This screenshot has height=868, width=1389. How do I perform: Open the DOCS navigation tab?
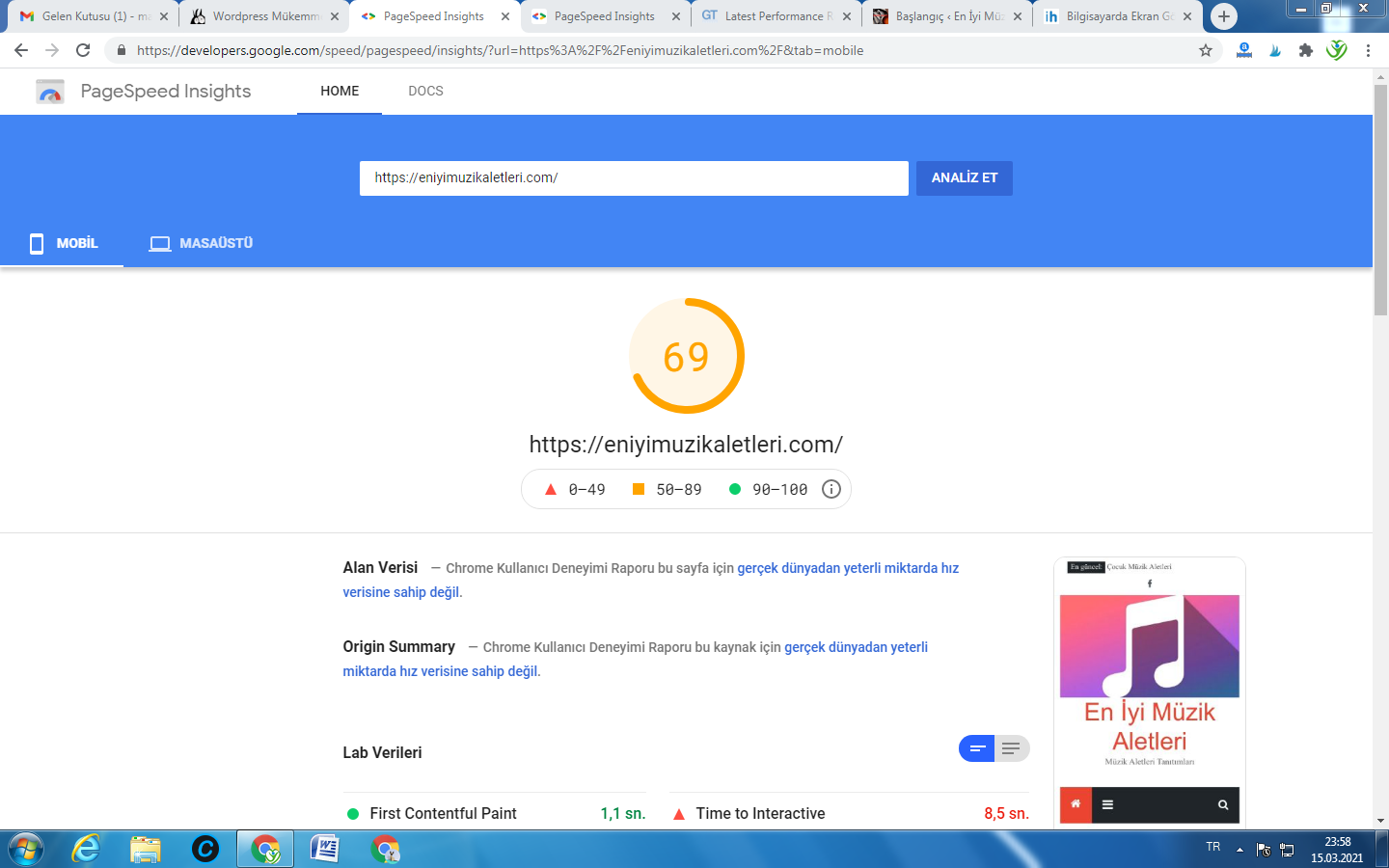[425, 91]
